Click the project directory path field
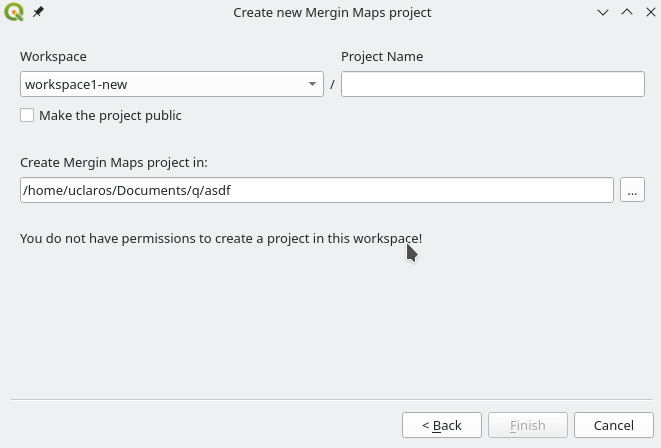This screenshot has height=448, width=661. [317, 190]
